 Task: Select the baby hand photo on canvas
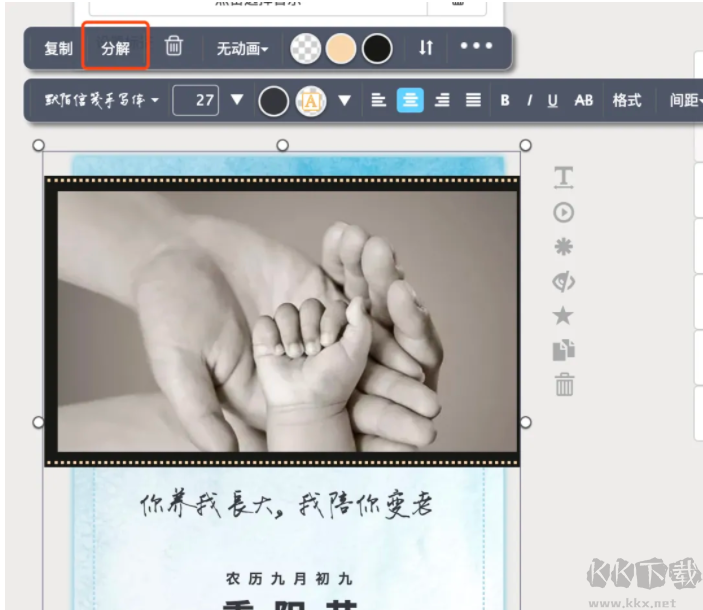tap(287, 321)
